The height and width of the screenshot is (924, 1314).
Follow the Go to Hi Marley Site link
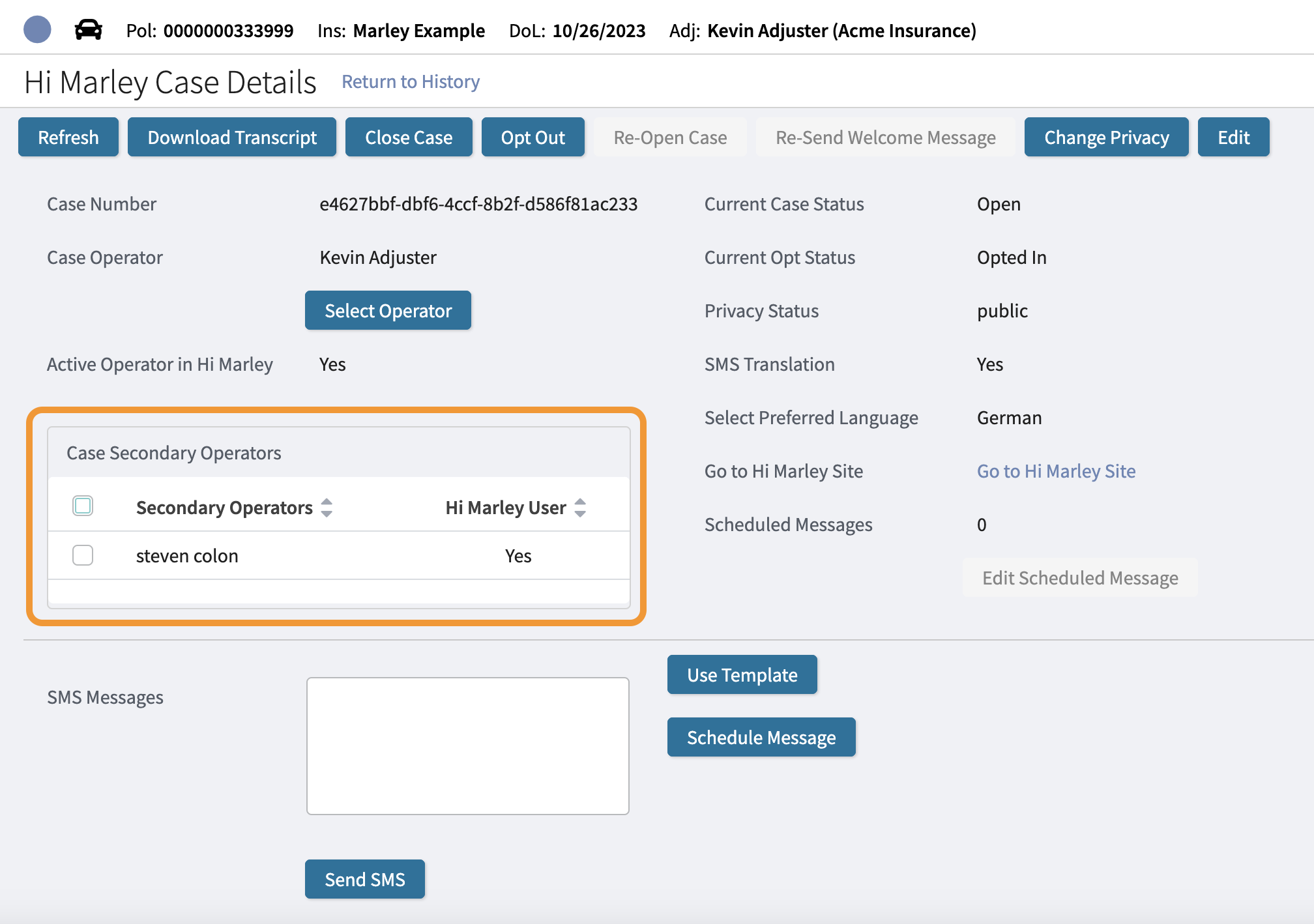[x=1055, y=470]
